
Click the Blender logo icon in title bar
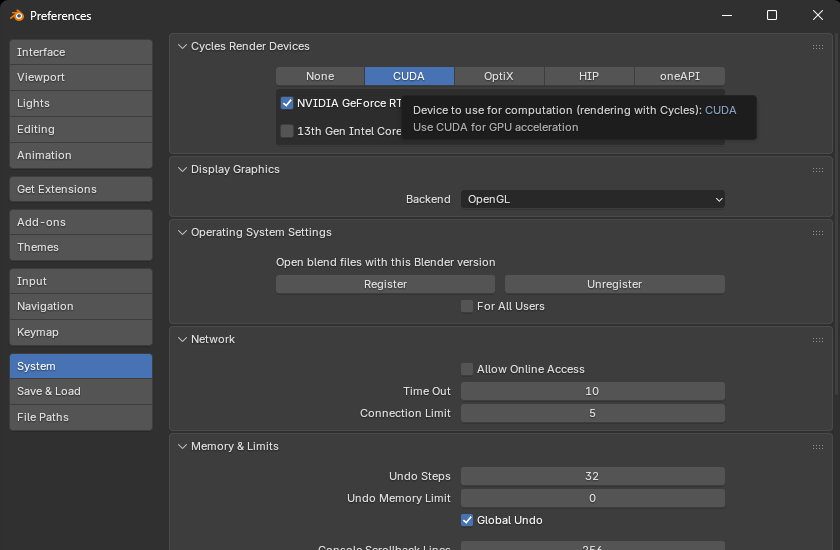(x=16, y=16)
